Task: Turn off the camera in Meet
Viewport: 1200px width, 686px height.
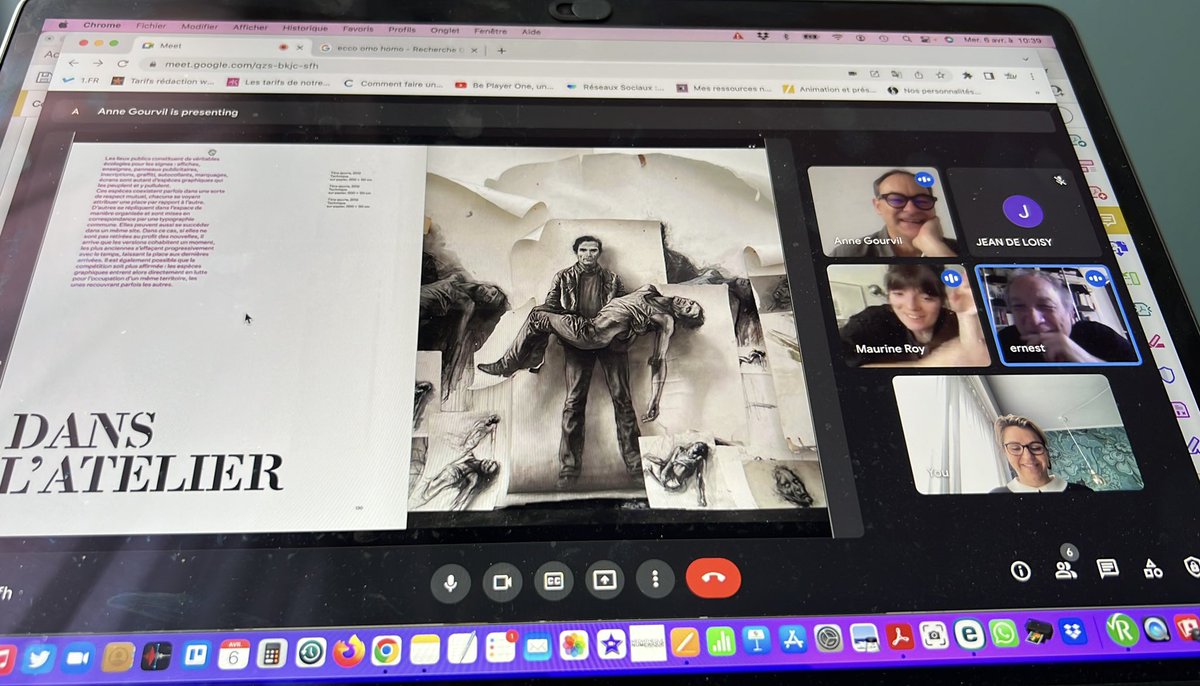Action: click(x=502, y=582)
